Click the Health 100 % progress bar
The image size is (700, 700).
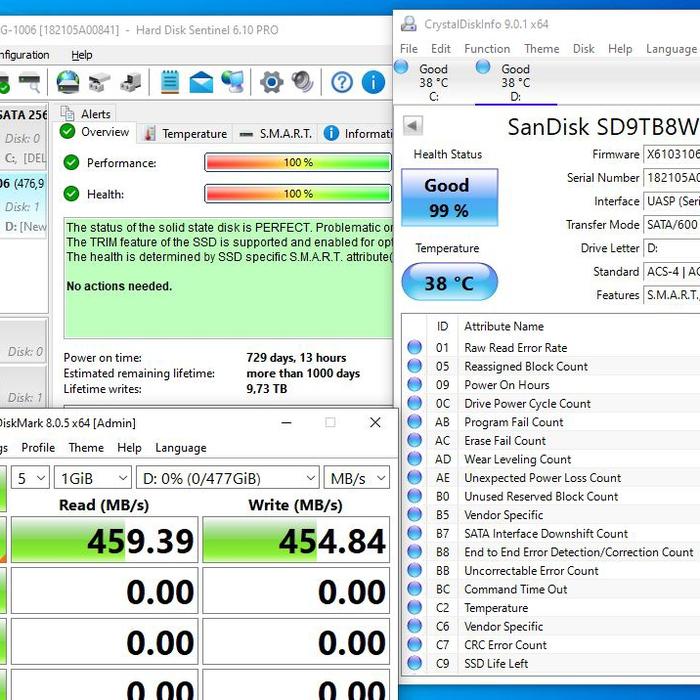(298, 194)
